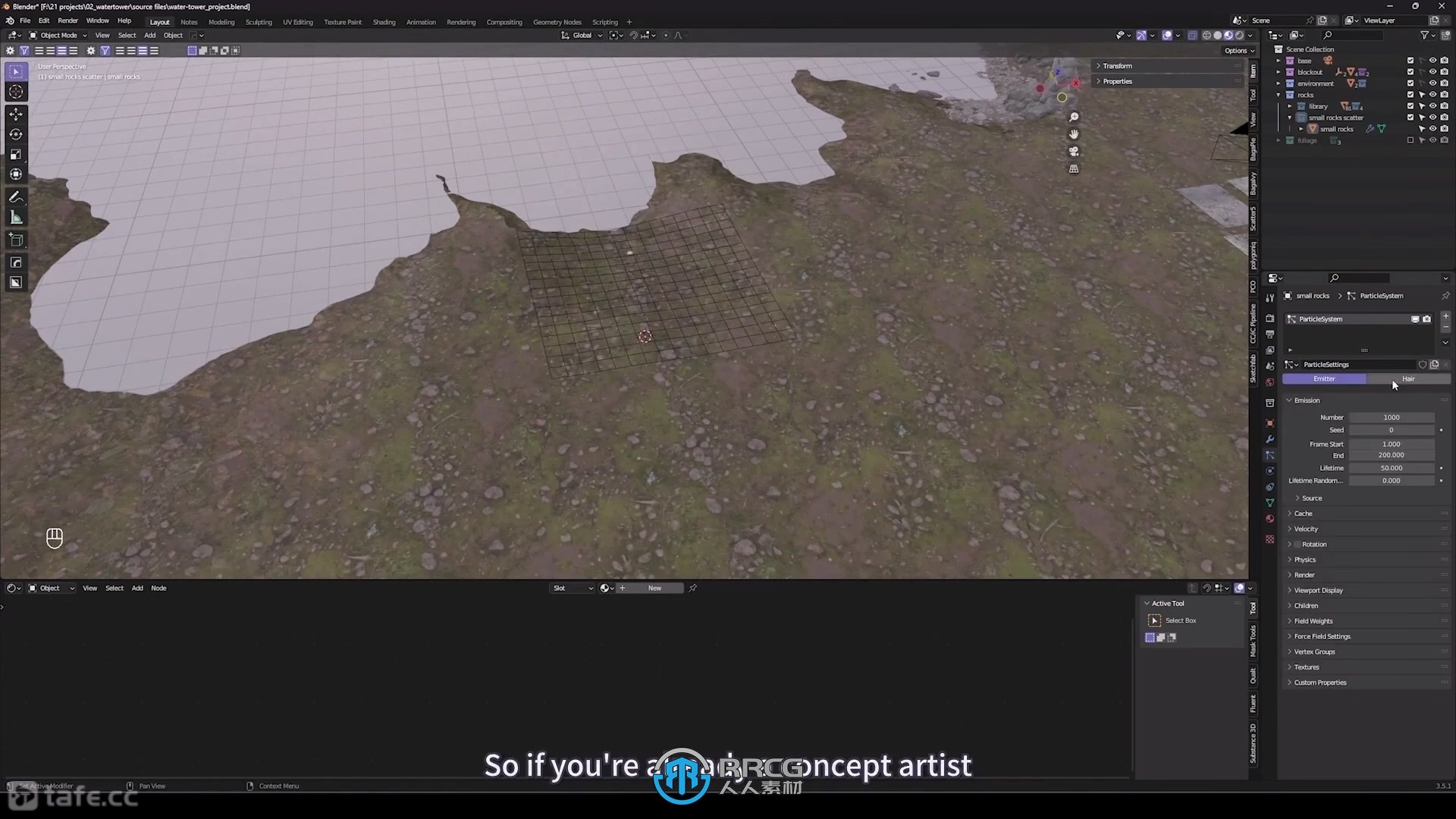Open the node editor Node menu

pyautogui.click(x=158, y=588)
